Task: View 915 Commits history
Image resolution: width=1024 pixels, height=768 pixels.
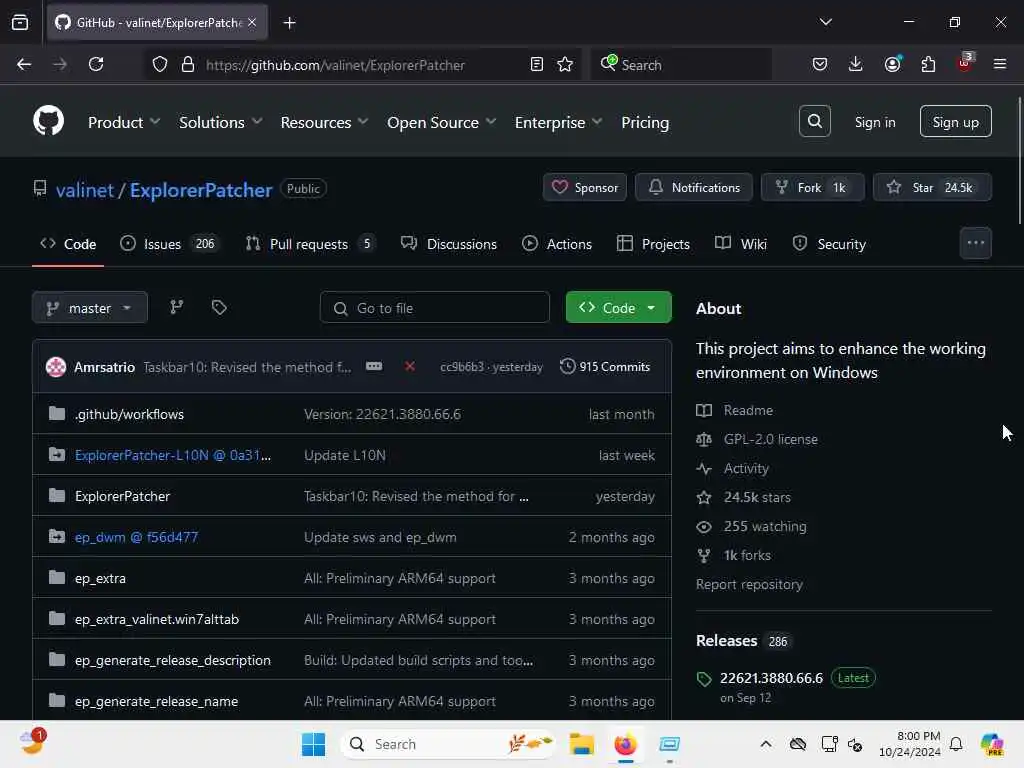Action: pos(605,366)
